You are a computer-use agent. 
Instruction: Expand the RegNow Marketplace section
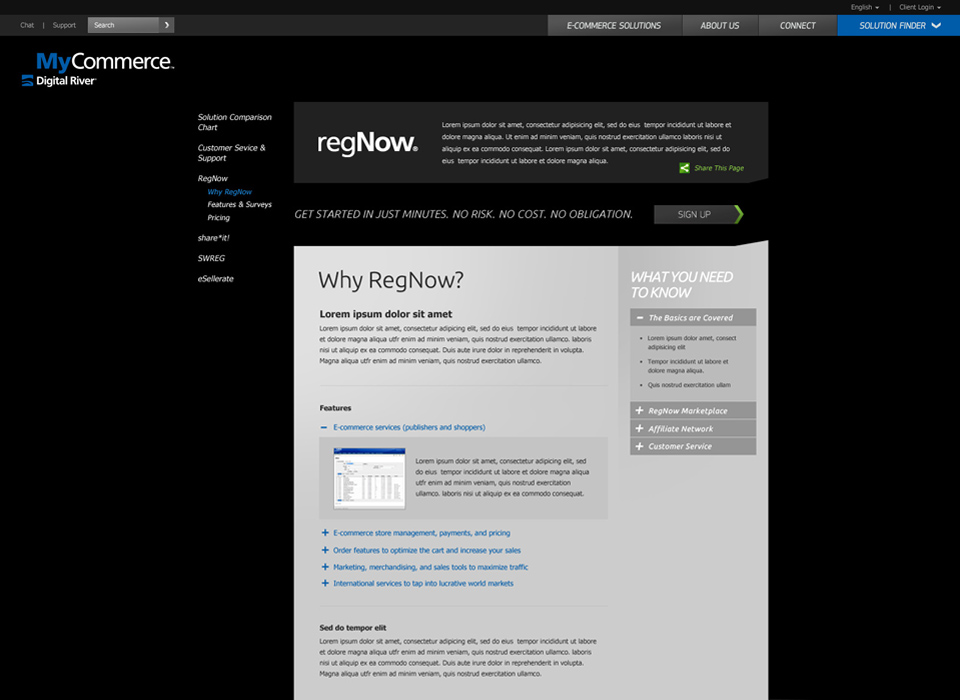point(693,410)
